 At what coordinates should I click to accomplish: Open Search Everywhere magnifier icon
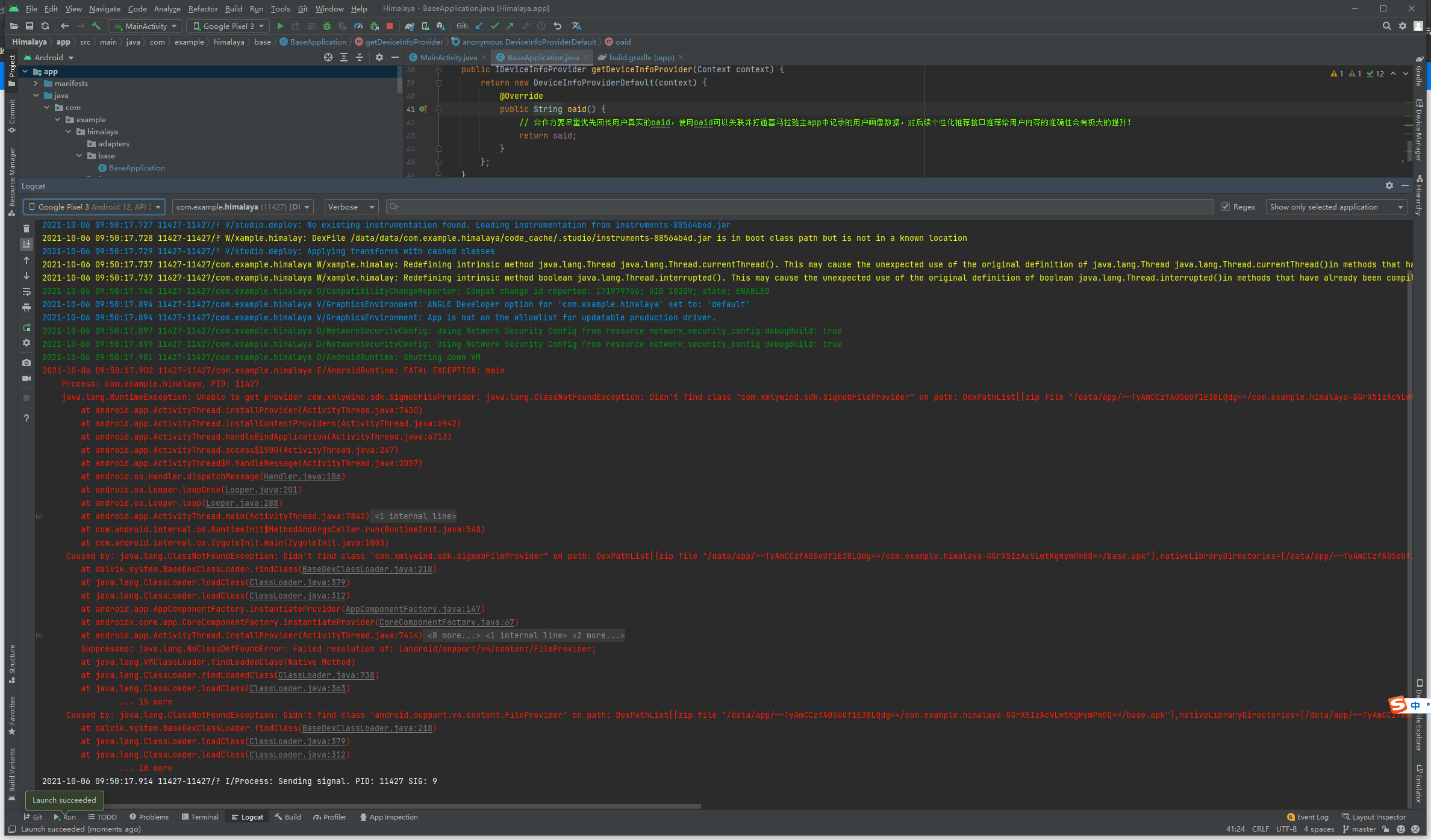pyautogui.click(x=1386, y=26)
